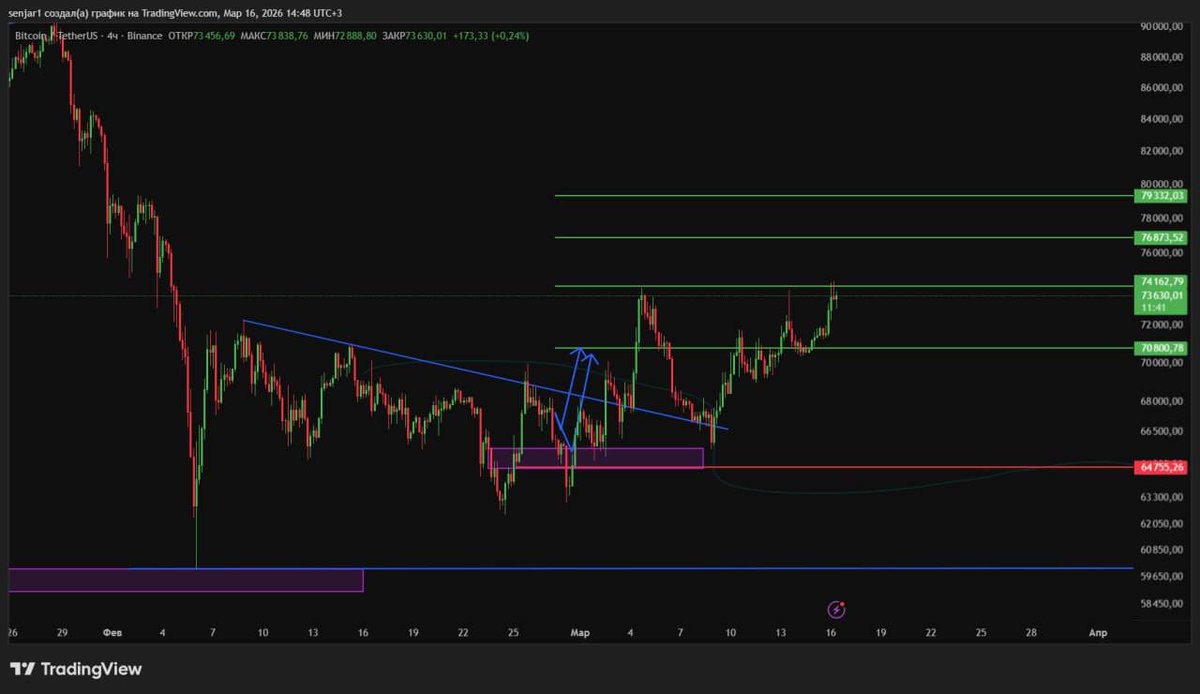
Task: Click the Мар month label on time axis
Action: [580, 633]
